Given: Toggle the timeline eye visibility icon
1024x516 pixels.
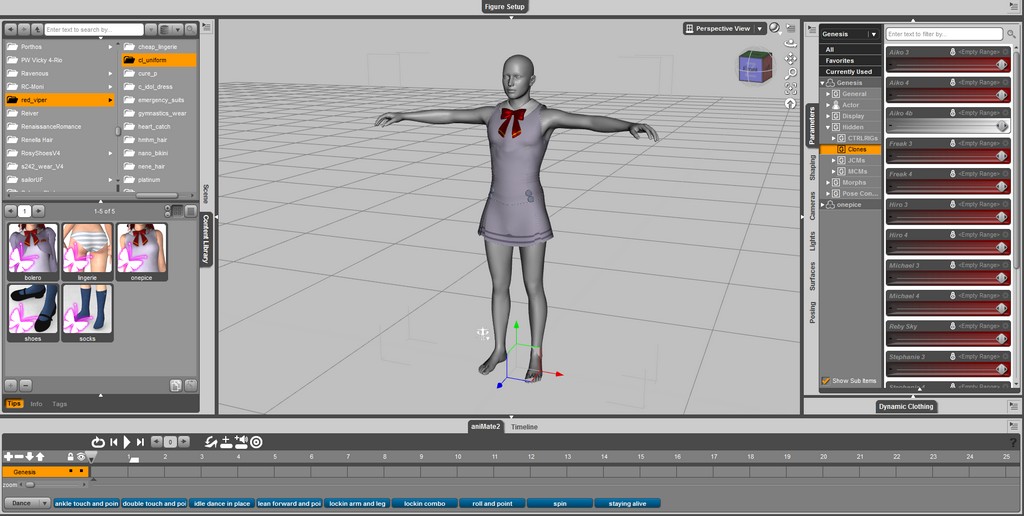Looking at the screenshot, I should 81,457.
